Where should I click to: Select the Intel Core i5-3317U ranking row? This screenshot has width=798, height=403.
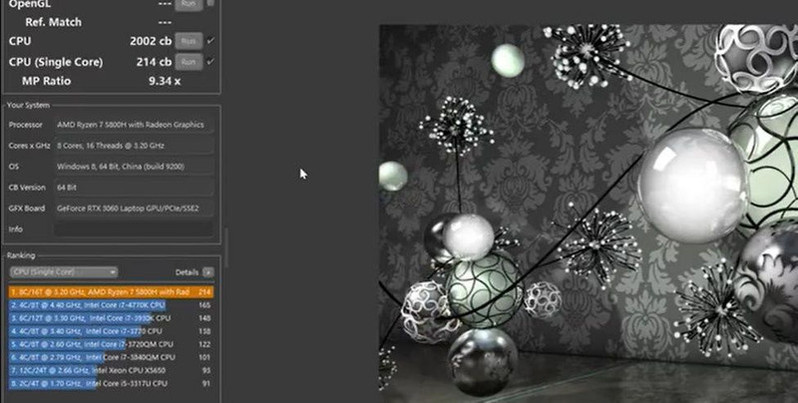110,382
